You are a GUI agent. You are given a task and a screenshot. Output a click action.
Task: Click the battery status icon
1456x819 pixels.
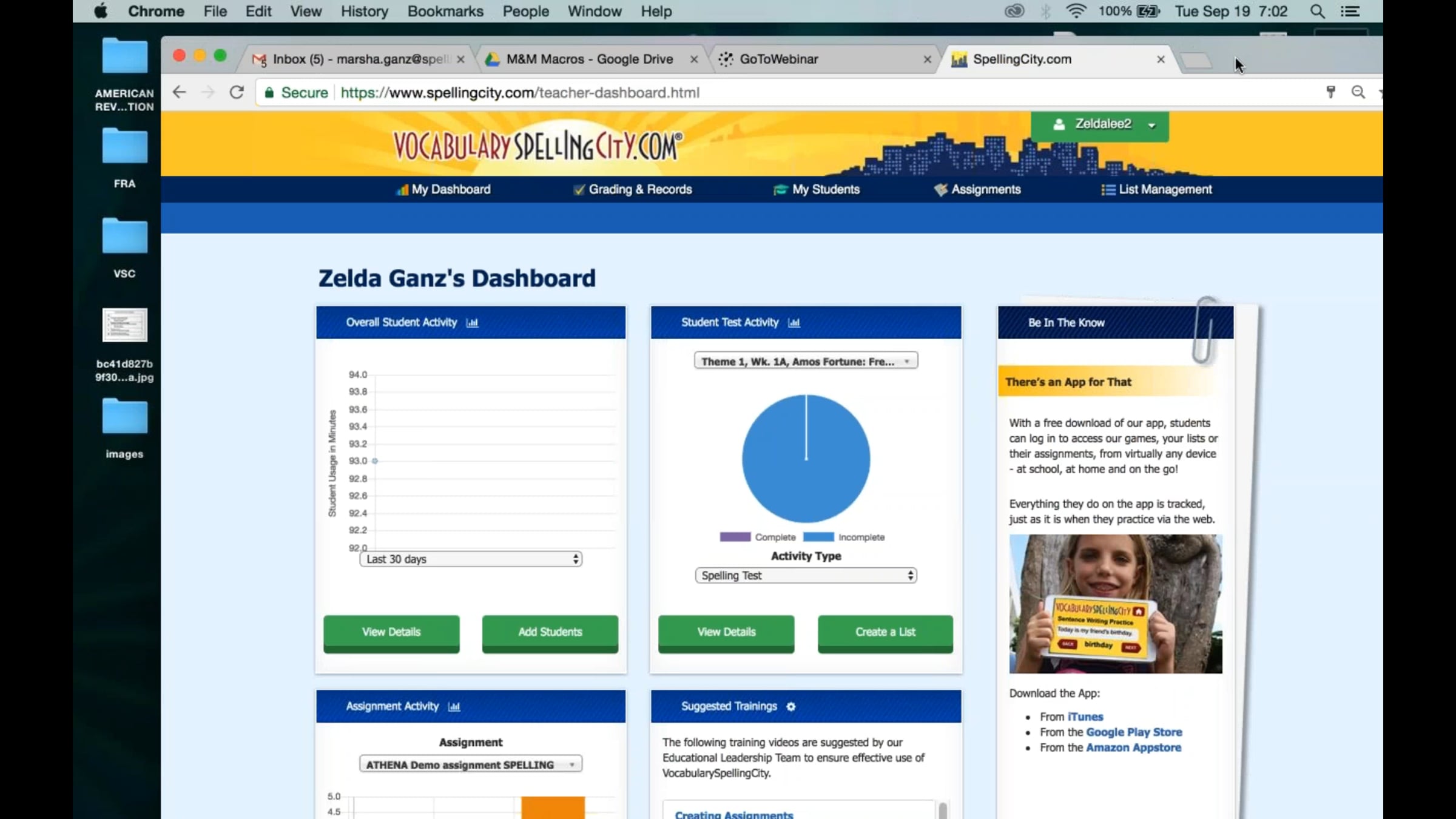(x=1148, y=11)
